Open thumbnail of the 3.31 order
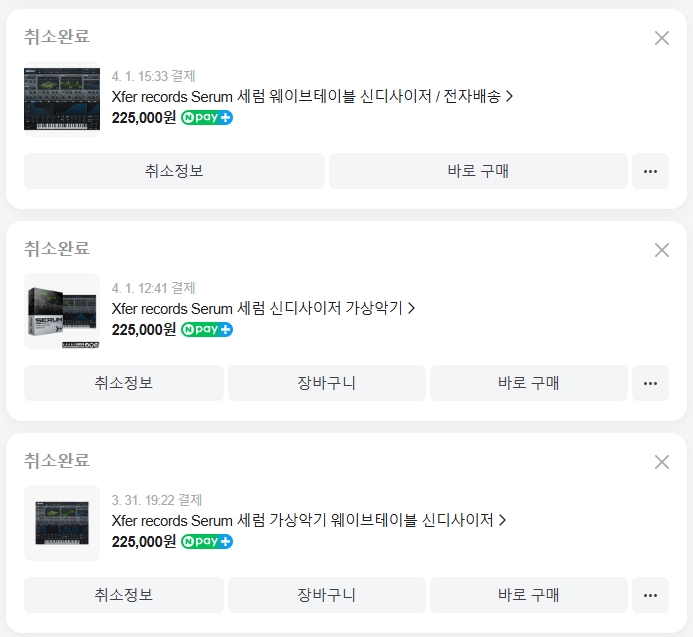 62,523
